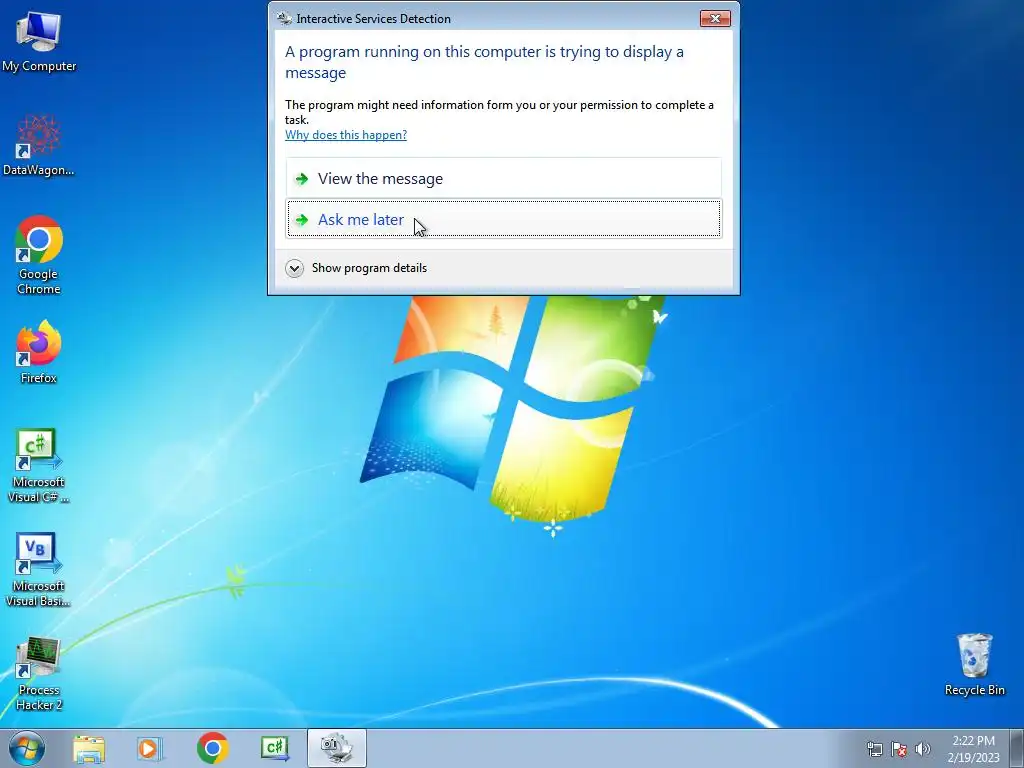The height and width of the screenshot is (768, 1024).
Task: Select the Firefox desktop shortcut
Action: tap(39, 352)
